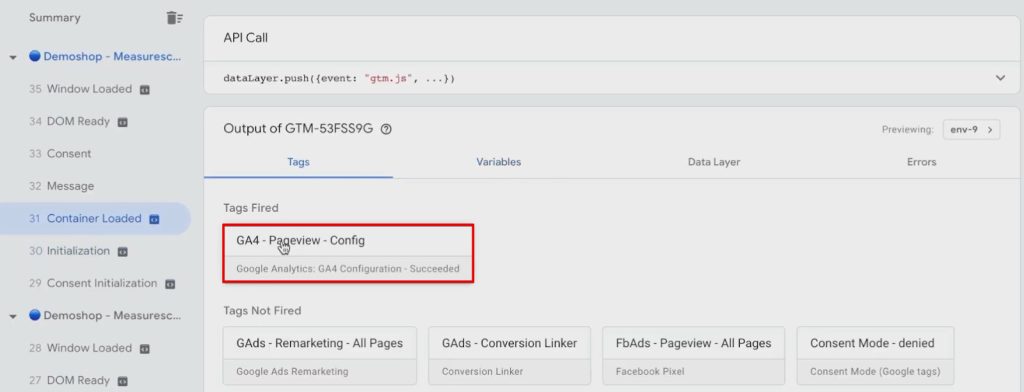Screen dimensions: 1024x392
Task: Switch to the Variables tab
Action: pos(498,162)
